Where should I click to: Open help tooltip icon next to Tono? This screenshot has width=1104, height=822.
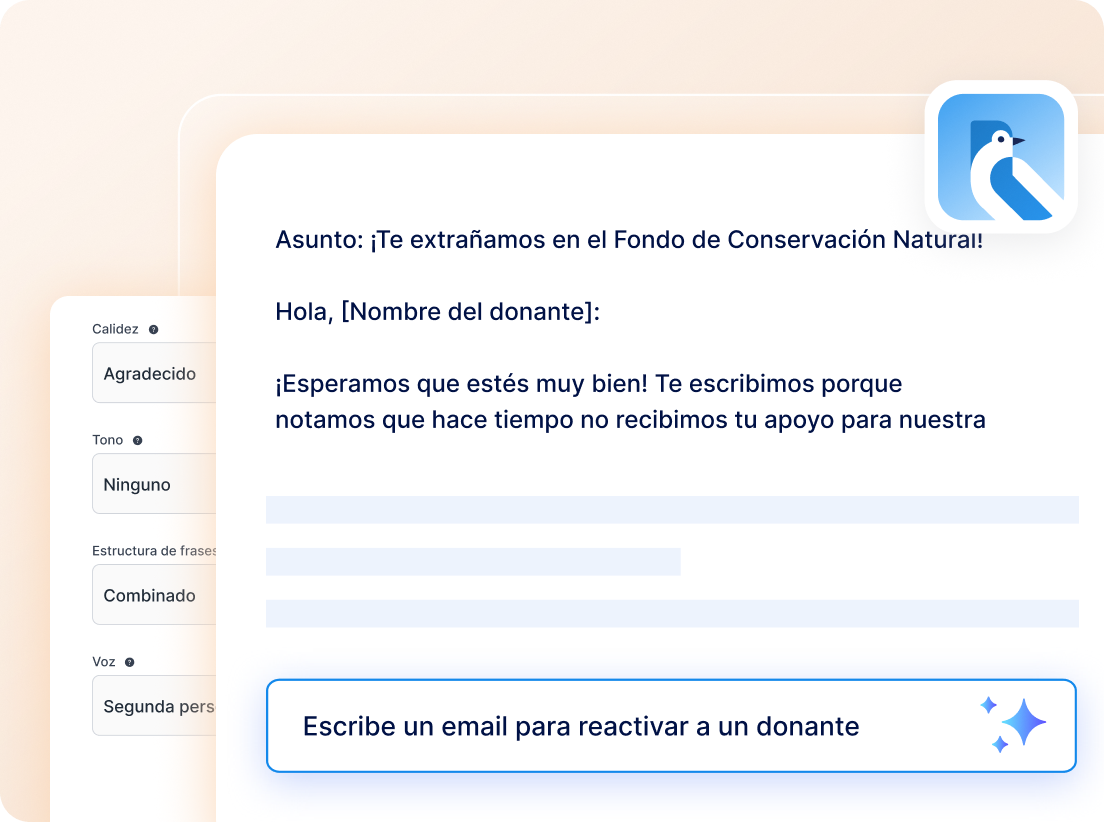coord(138,440)
